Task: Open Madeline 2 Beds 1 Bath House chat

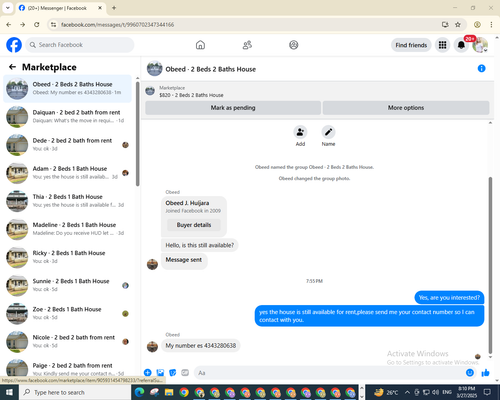Action: click(x=68, y=229)
